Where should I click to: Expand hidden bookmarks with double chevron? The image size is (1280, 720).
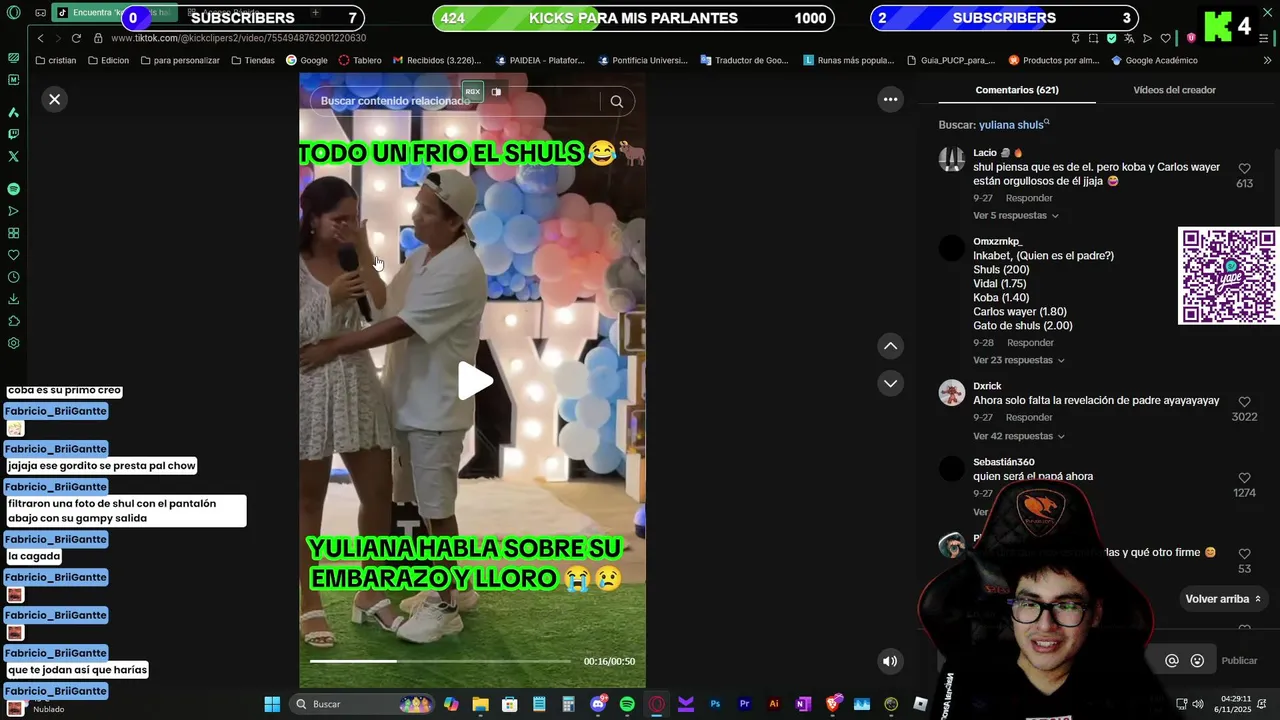(x=1267, y=60)
